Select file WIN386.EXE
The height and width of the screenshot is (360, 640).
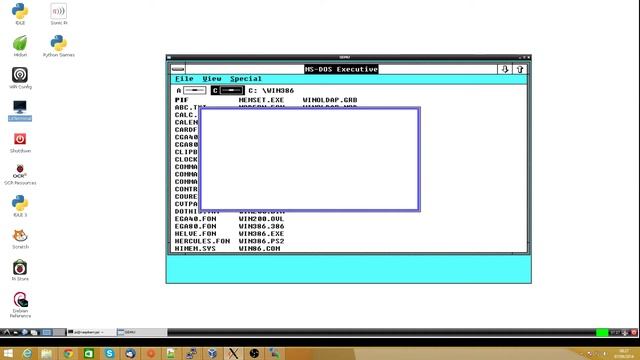261,233
